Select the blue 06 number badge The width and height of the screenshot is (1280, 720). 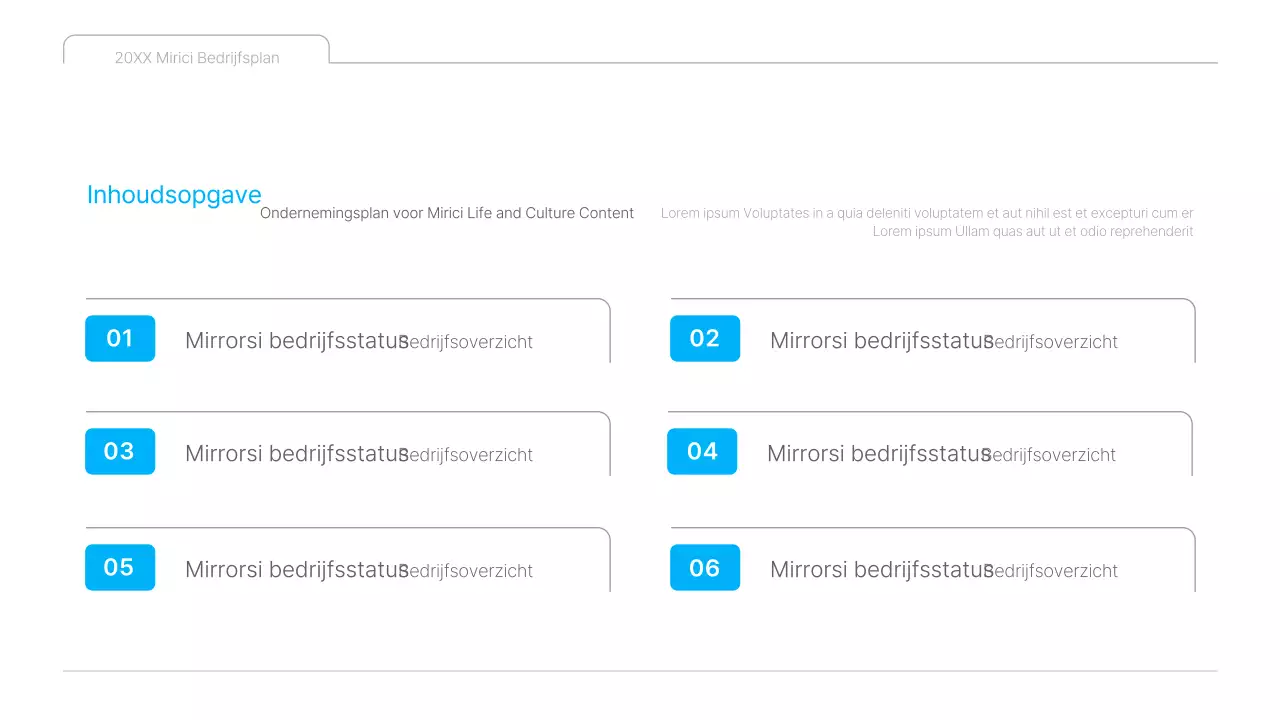click(x=705, y=567)
